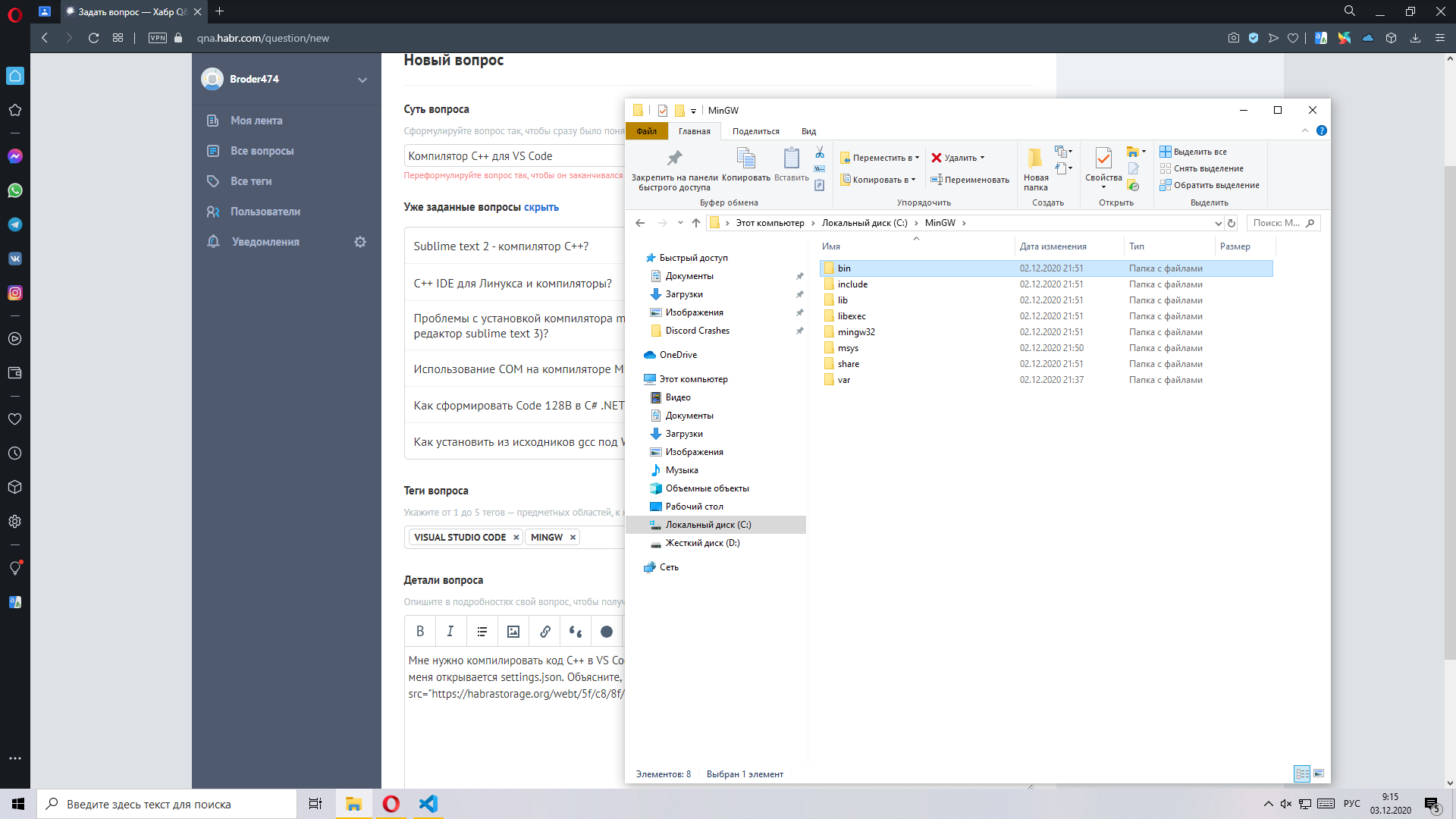
Task: Insert a list in Habr editor
Action: [x=482, y=632]
